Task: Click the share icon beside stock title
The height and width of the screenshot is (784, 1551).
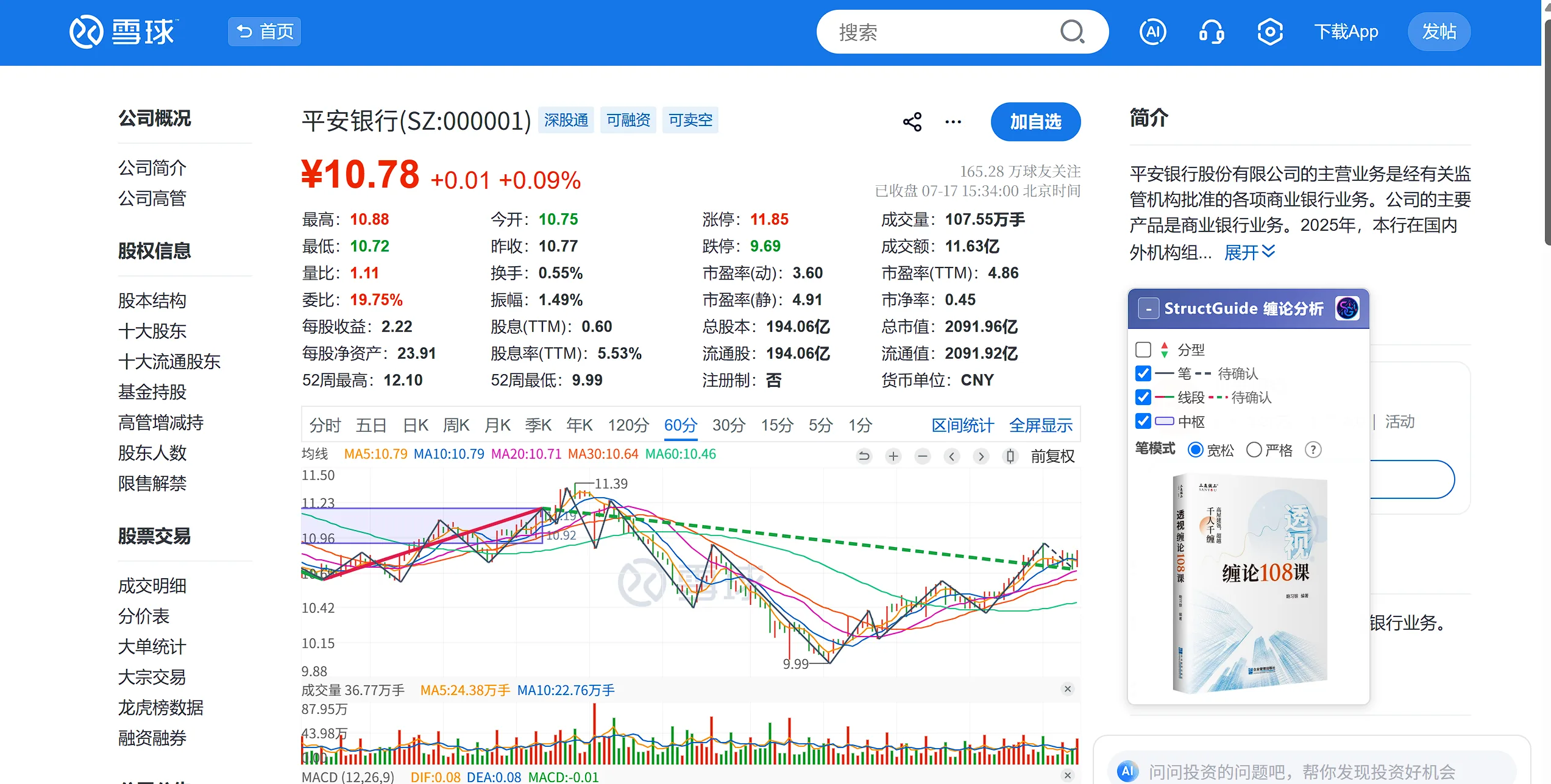Action: (x=912, y=122)
